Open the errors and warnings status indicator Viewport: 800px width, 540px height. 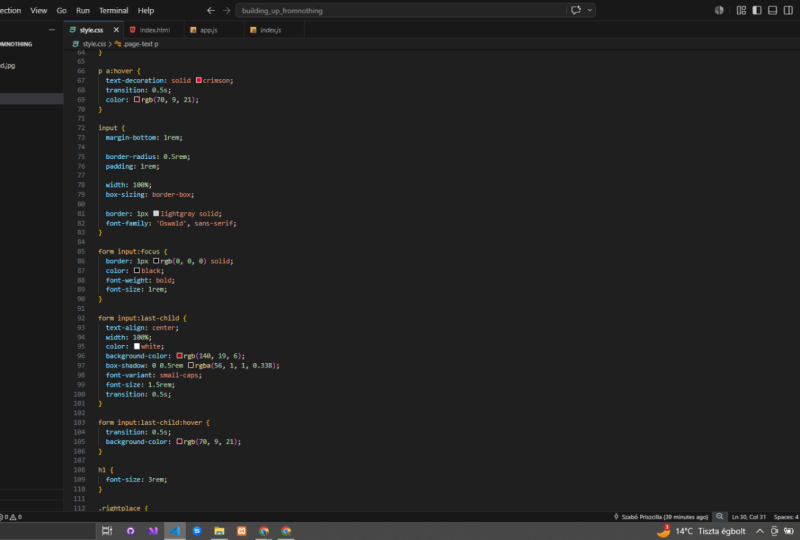tap(11, 517)
